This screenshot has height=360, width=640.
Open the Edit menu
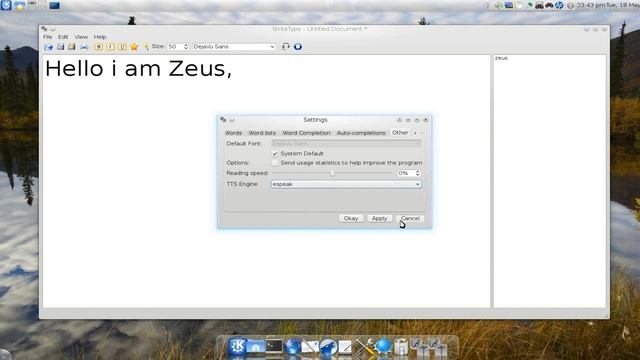[x=63, y=37]
